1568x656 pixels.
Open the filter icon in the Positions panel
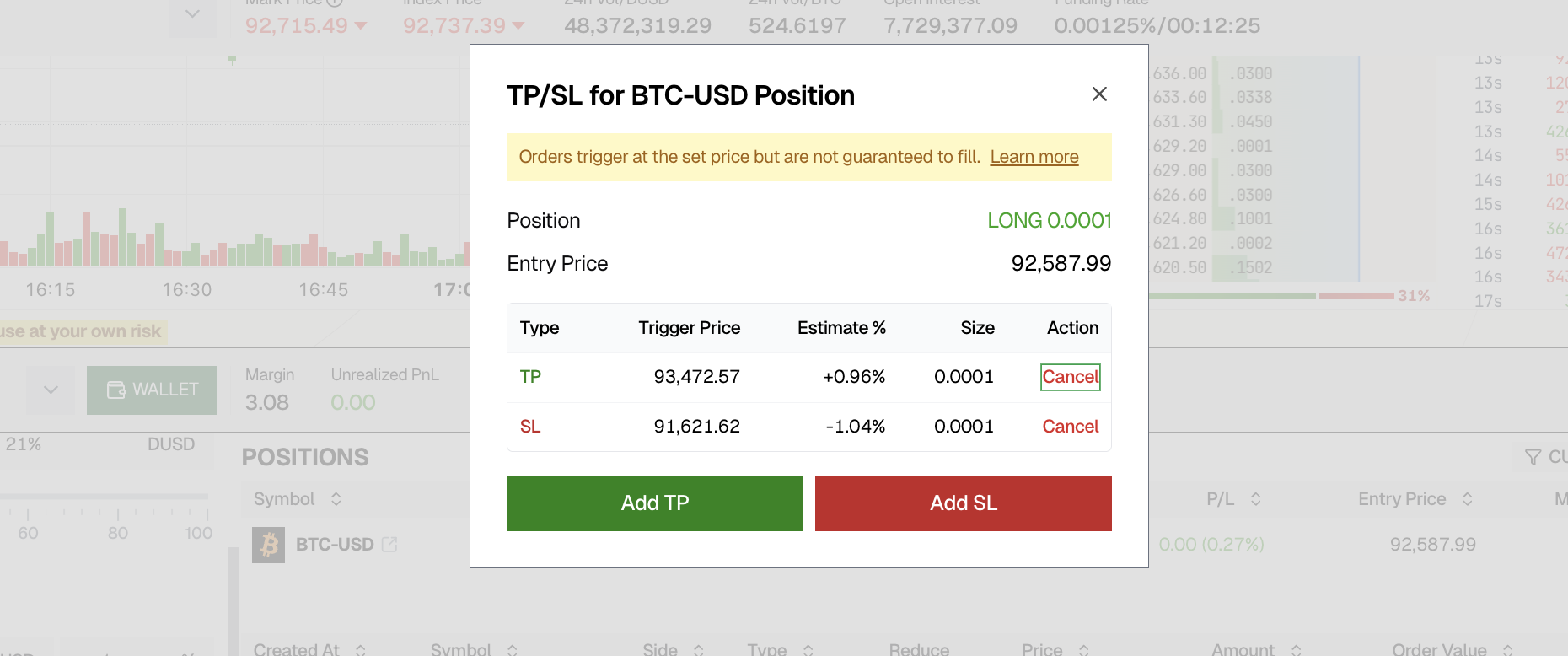[1533, 457]
